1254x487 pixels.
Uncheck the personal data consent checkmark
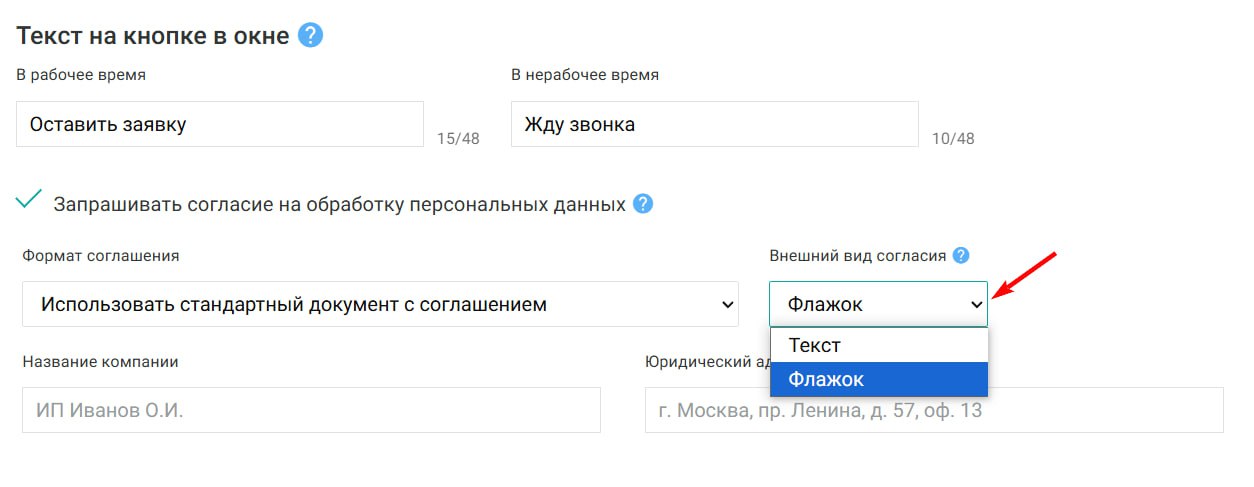pyautogui.click(x=30, y=200)
